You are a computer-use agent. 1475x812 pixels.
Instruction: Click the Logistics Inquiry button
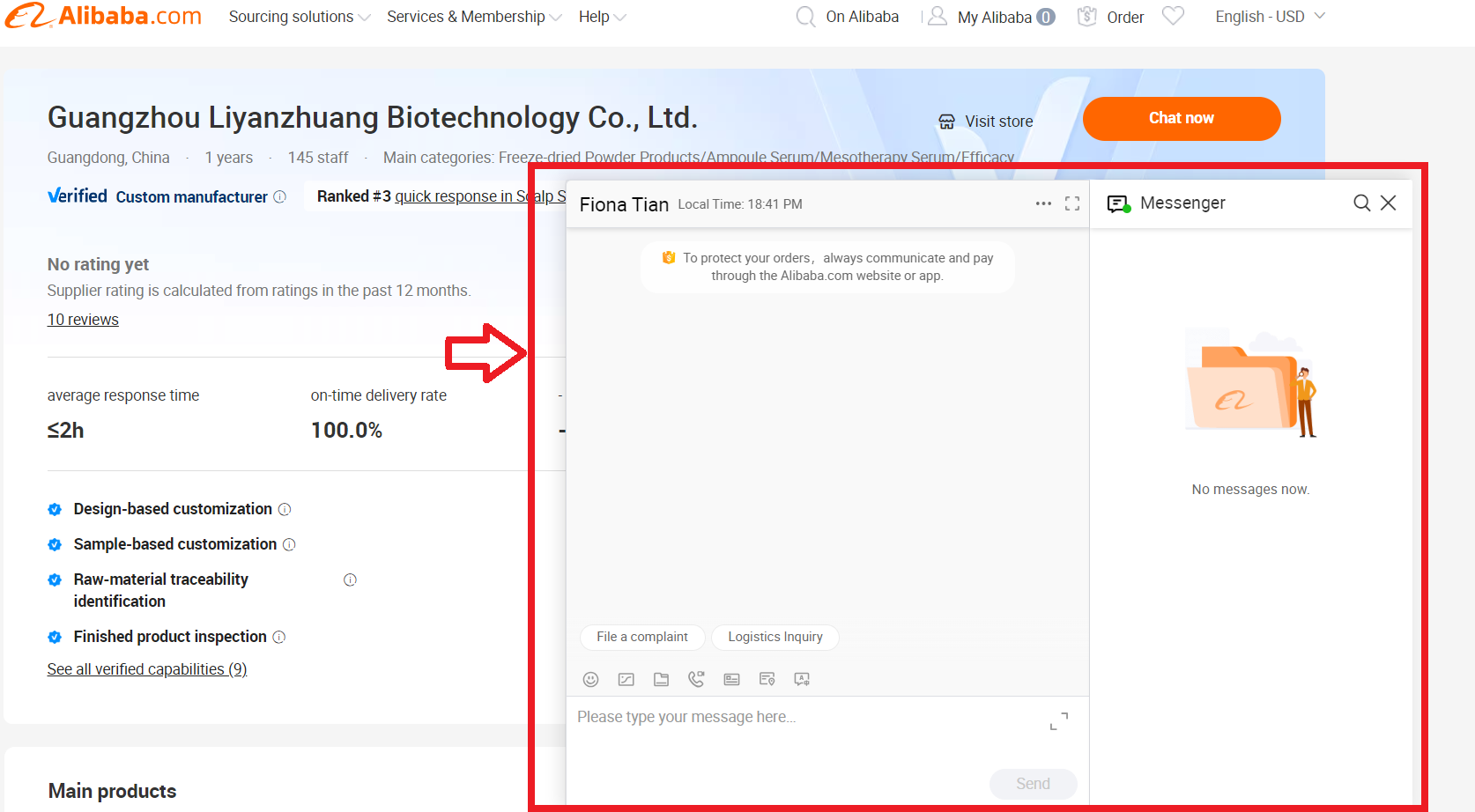775,637
